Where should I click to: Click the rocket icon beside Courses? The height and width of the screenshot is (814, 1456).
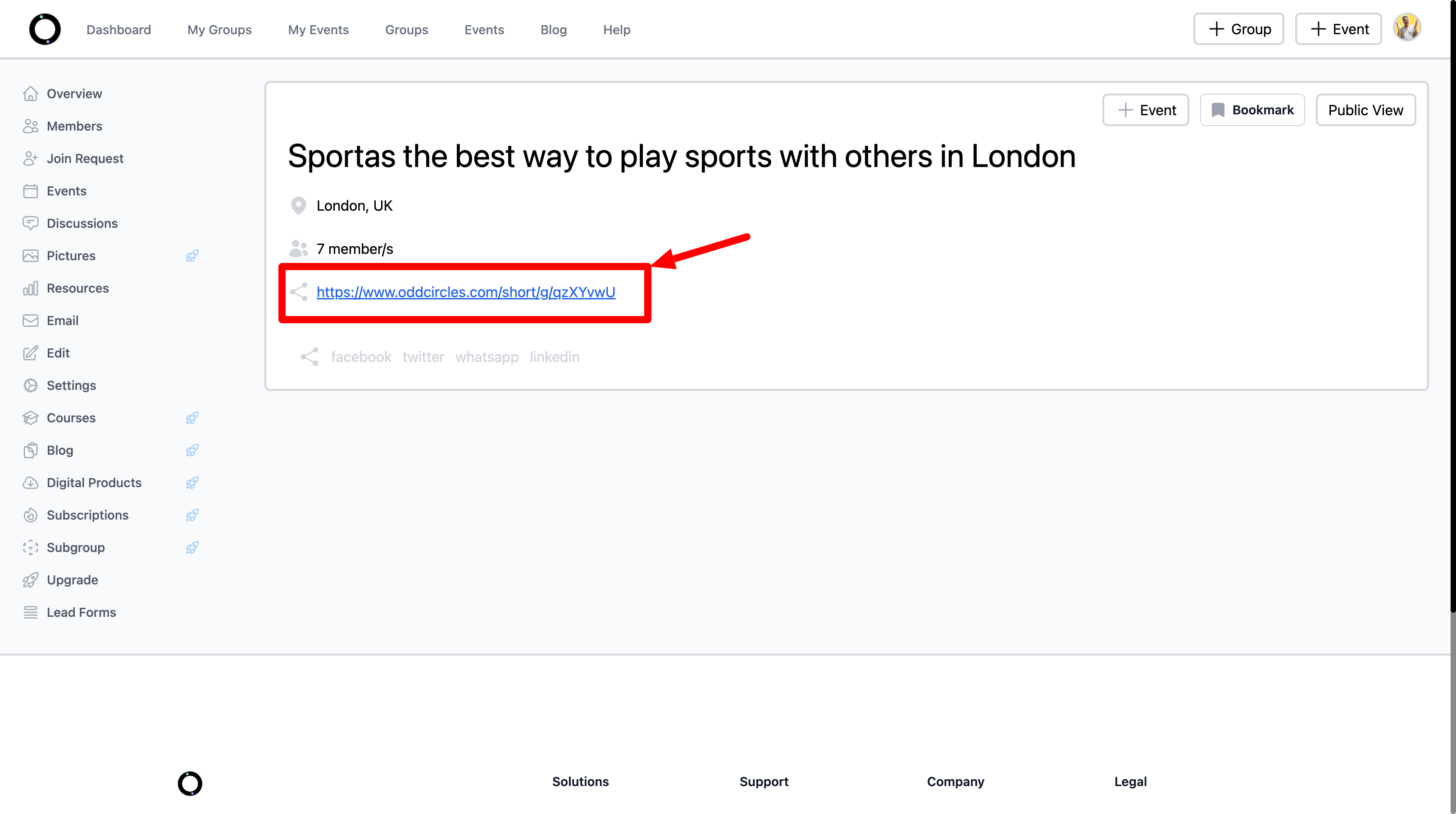point(192,418)
